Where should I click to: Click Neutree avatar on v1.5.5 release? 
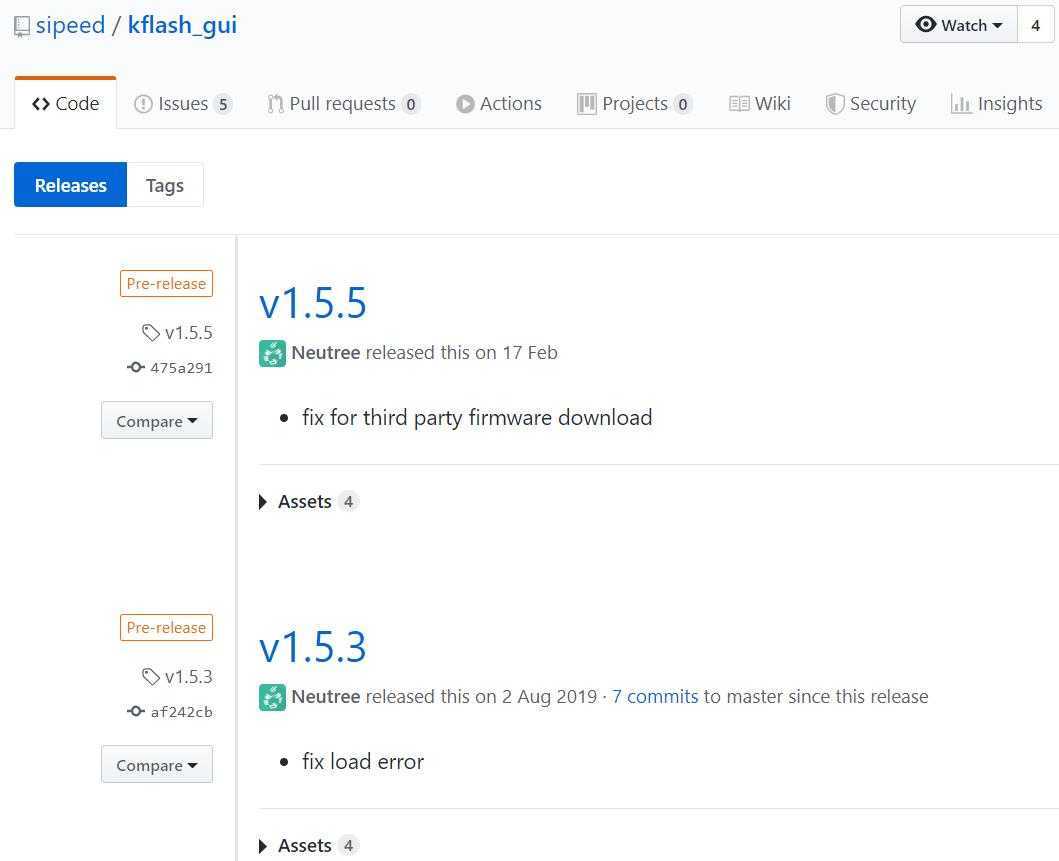point(272,353)
